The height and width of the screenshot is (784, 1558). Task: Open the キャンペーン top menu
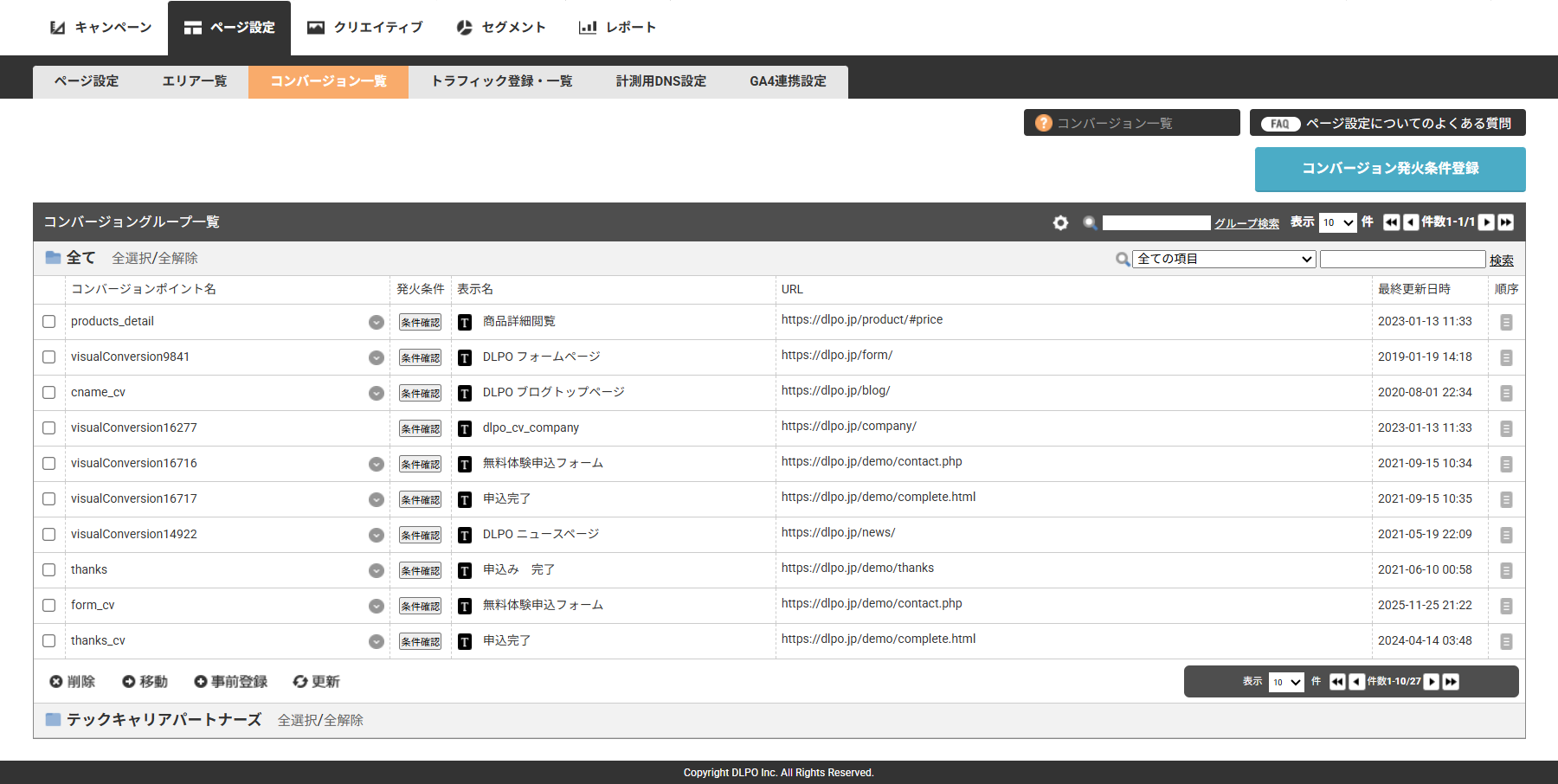[100, 28]
